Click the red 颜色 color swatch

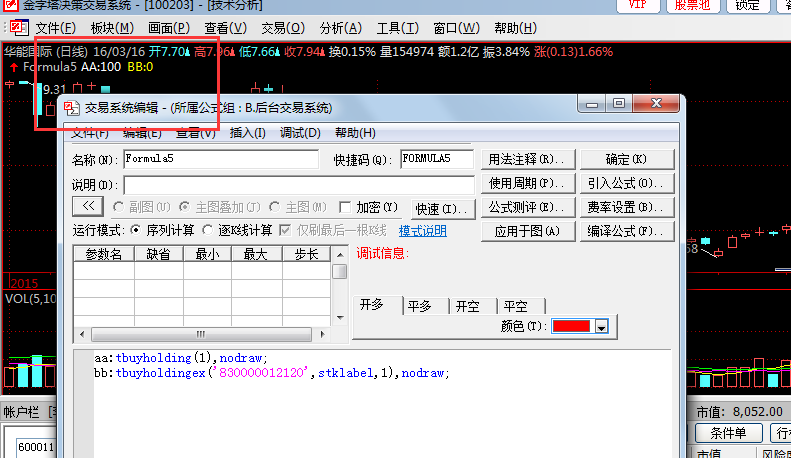click(x=571, y=327)
